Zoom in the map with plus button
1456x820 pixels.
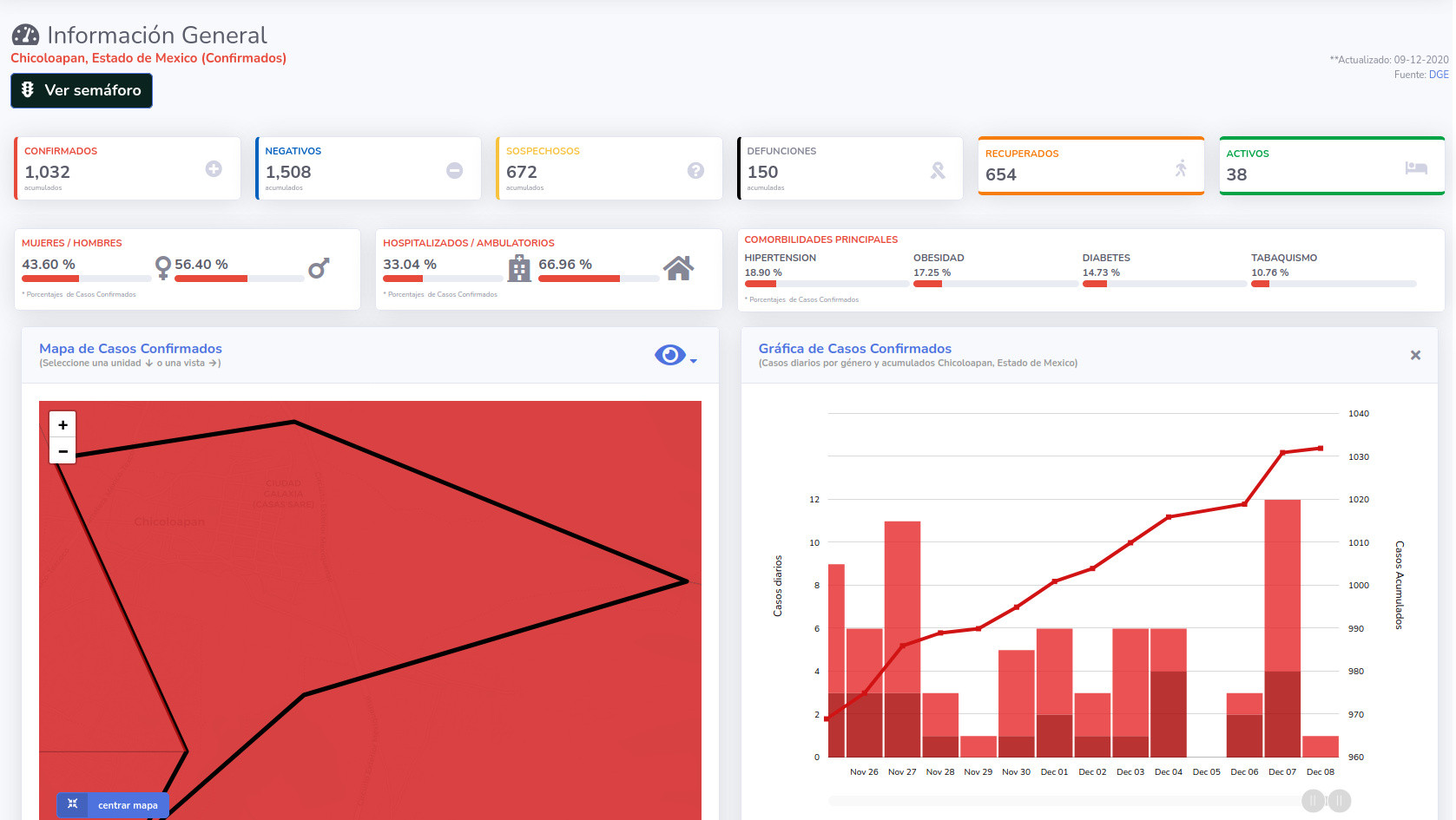[63, 424]
